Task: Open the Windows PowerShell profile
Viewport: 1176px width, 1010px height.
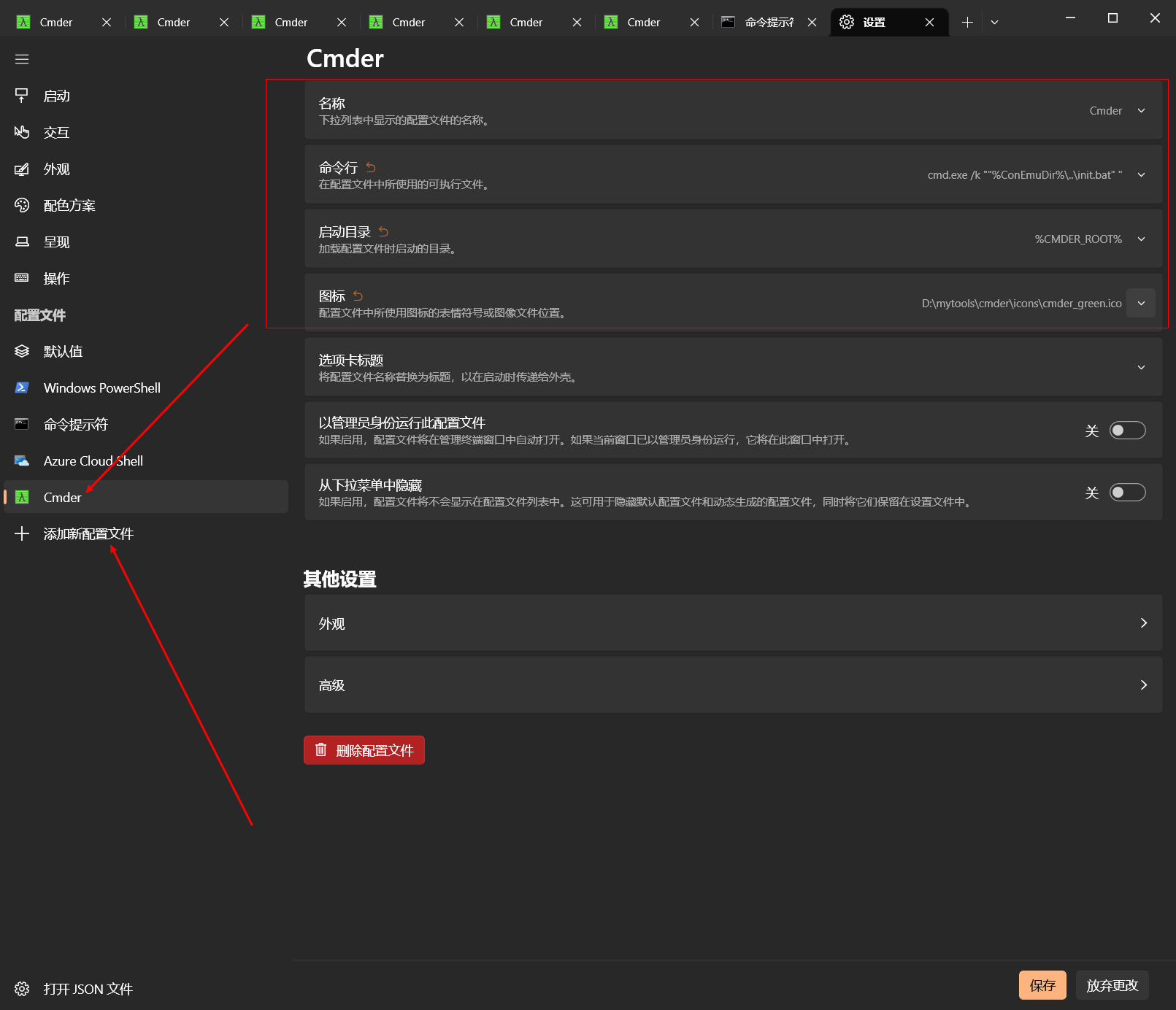Action: coord(101,388)
